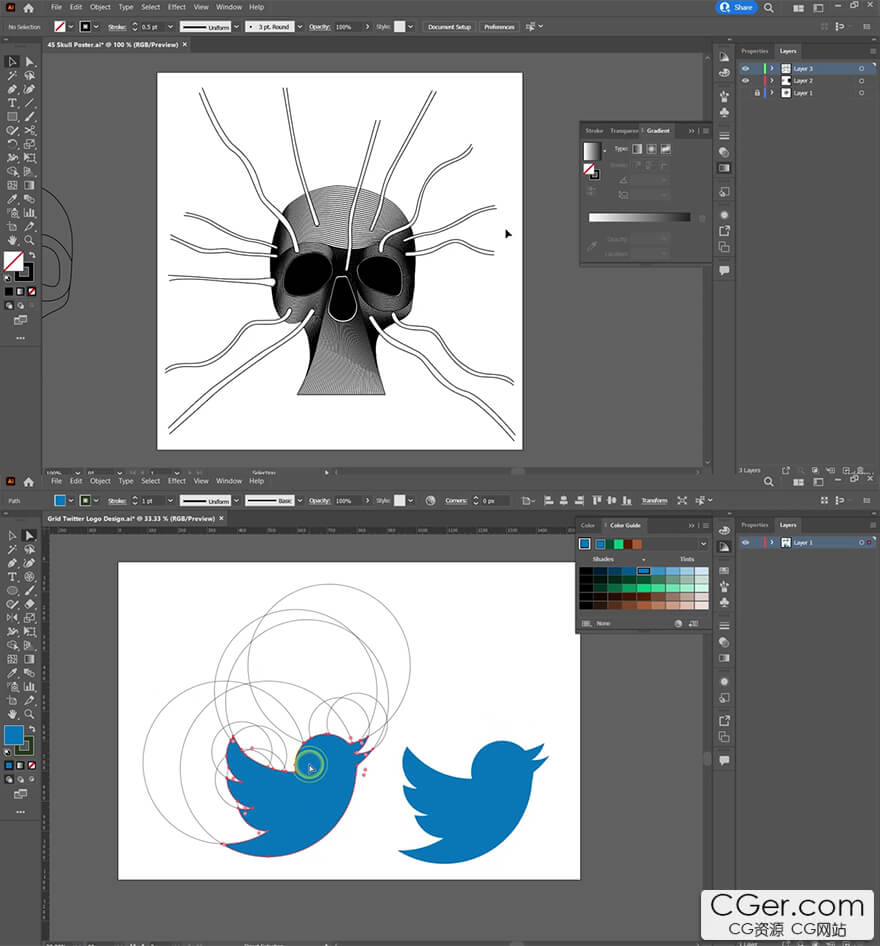The image size is (880, 946).
Task: Open the Effect menu in Skull Poster window
Action: [177, 7]
